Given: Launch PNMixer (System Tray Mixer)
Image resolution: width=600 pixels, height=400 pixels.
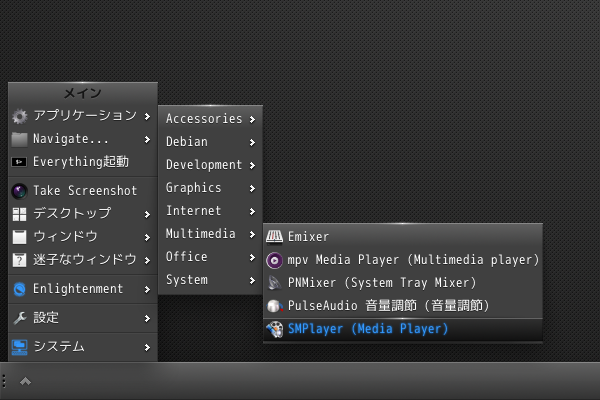Looking at the screenshot, I should [403, 283].
